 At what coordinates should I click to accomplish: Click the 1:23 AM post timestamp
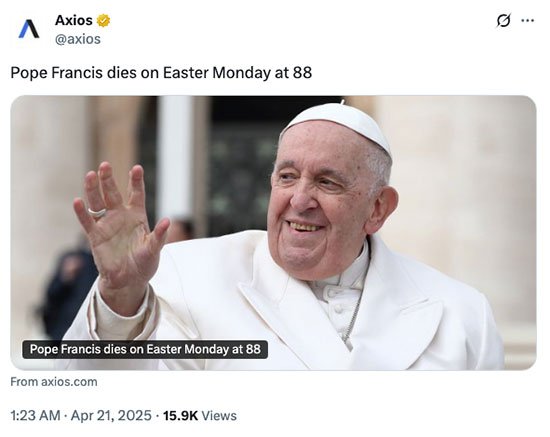click(35, 416)
